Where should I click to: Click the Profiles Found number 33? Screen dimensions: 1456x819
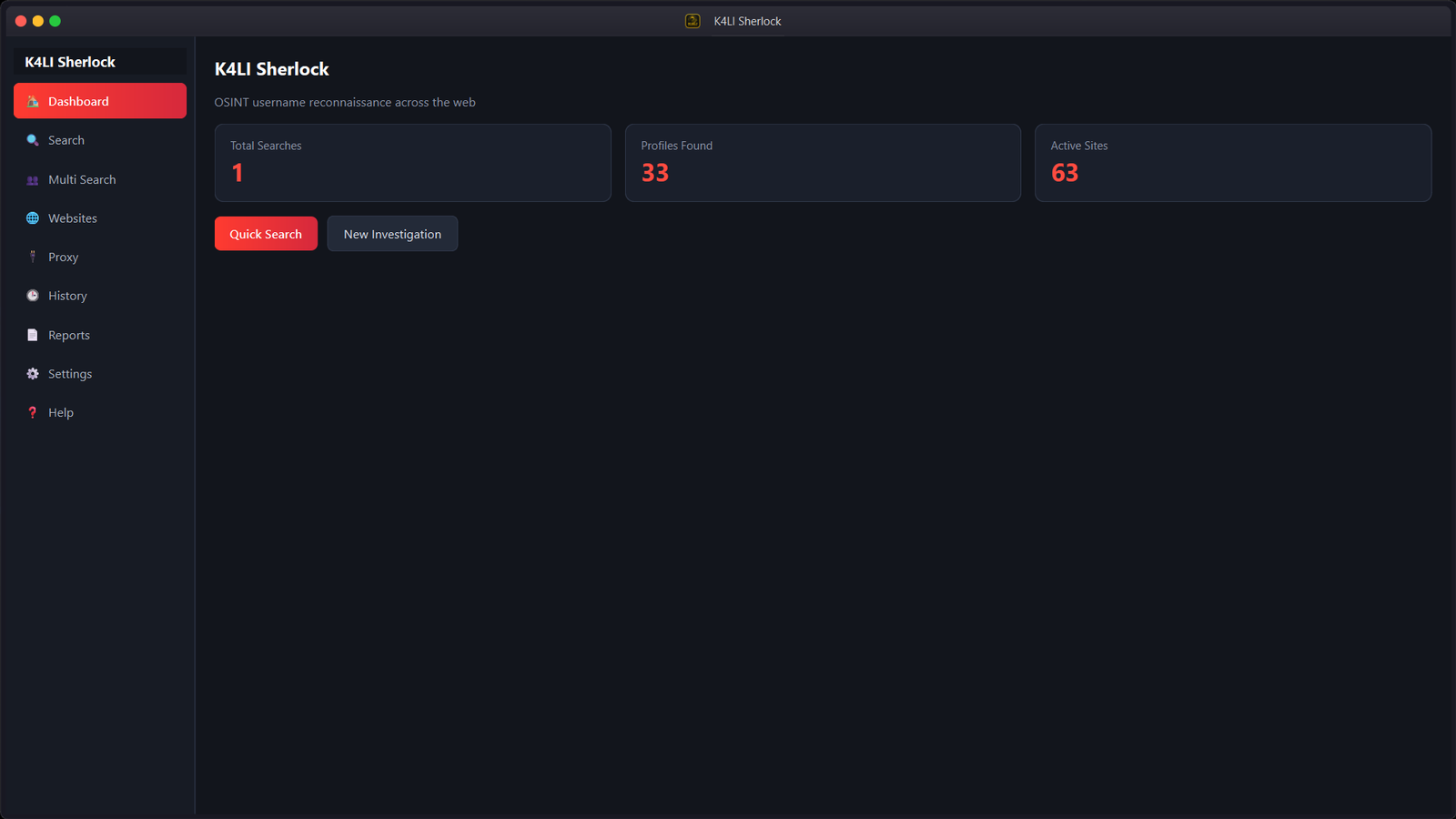(x=655, y=173)
